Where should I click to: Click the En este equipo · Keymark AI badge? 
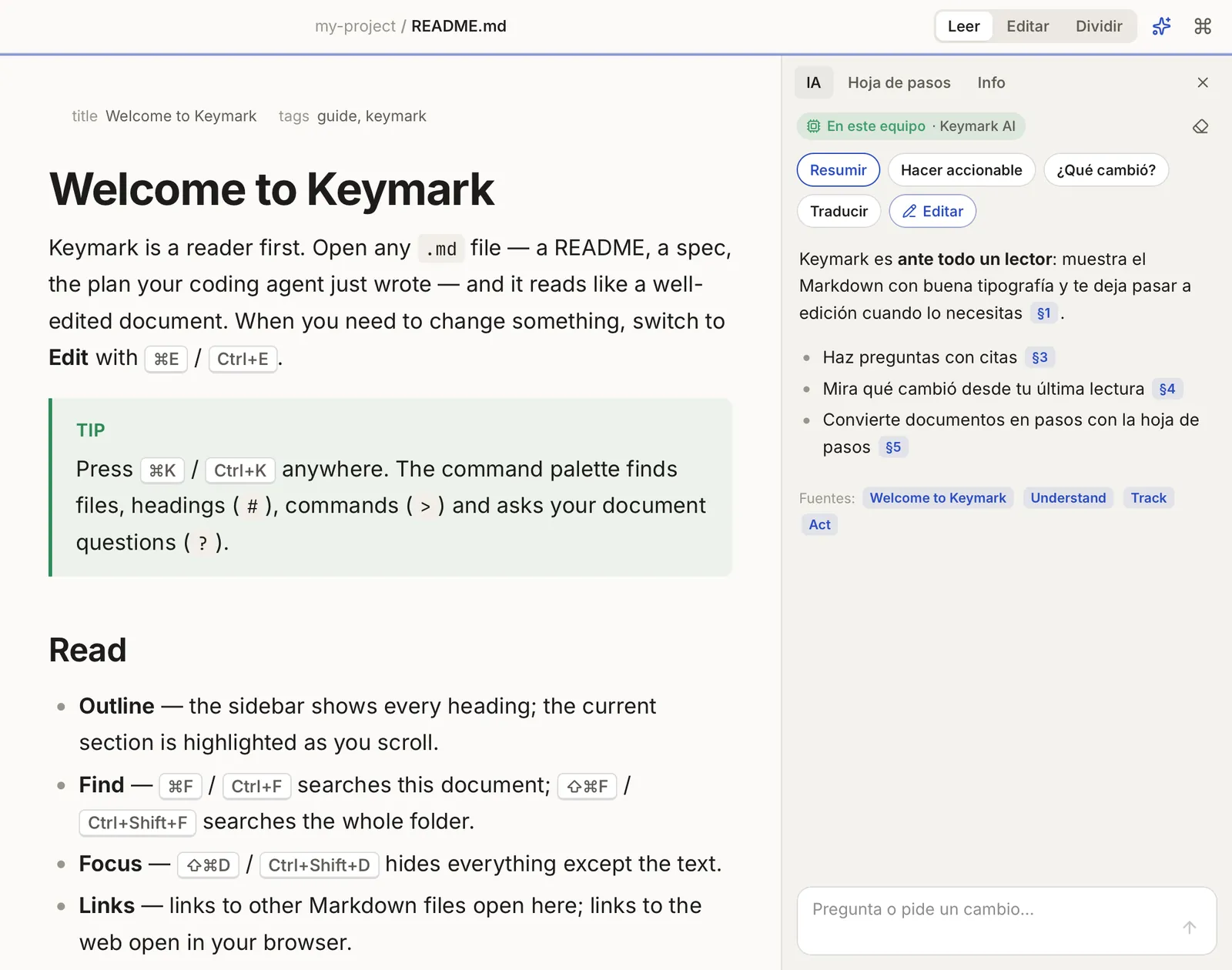click(x=911, y=126)
